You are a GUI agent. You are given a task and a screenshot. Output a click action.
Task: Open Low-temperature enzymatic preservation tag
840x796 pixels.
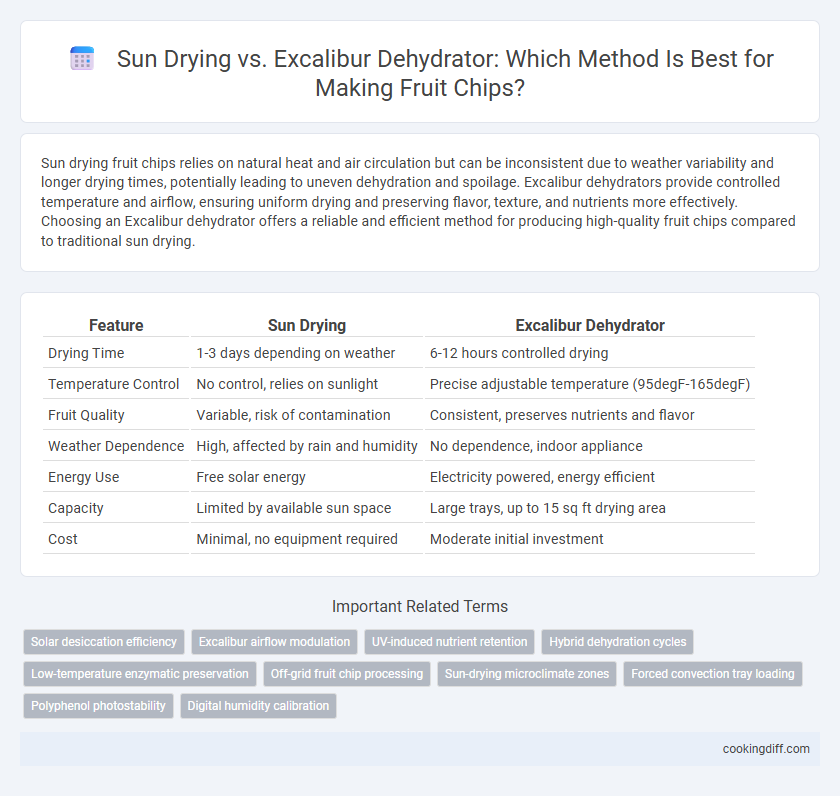(x=140, y=674)
